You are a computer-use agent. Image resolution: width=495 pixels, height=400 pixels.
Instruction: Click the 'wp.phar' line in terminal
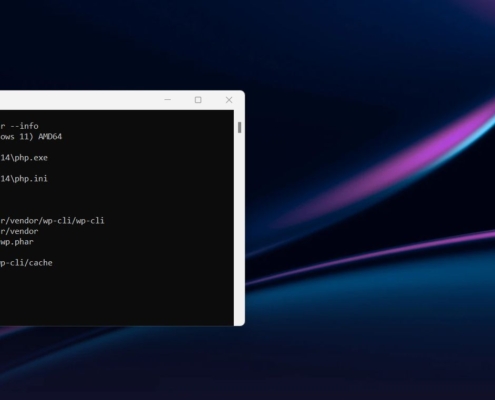click(x=17, y=242)
